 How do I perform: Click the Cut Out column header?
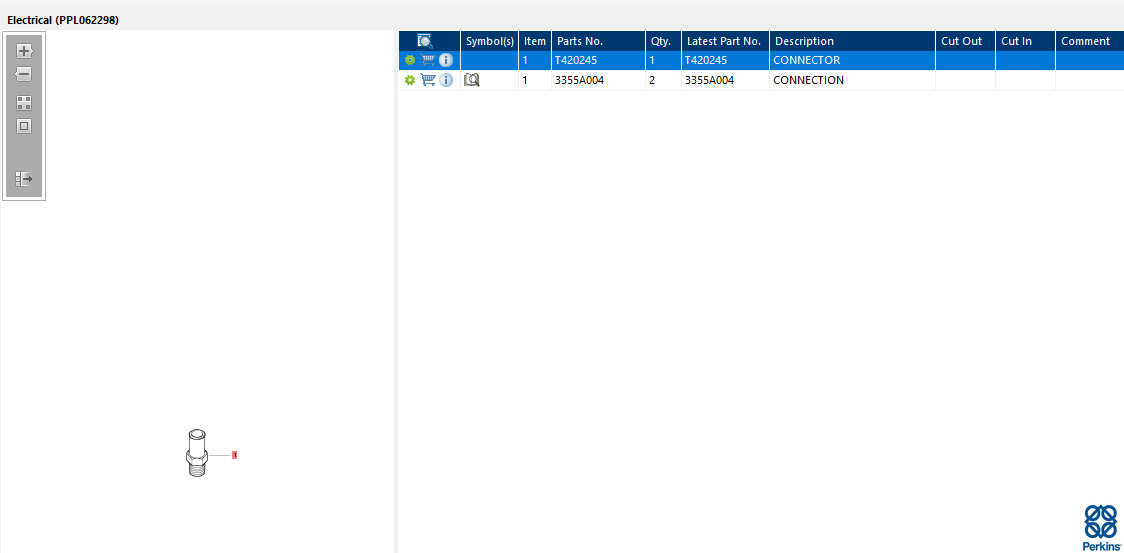tap(966, 41)
